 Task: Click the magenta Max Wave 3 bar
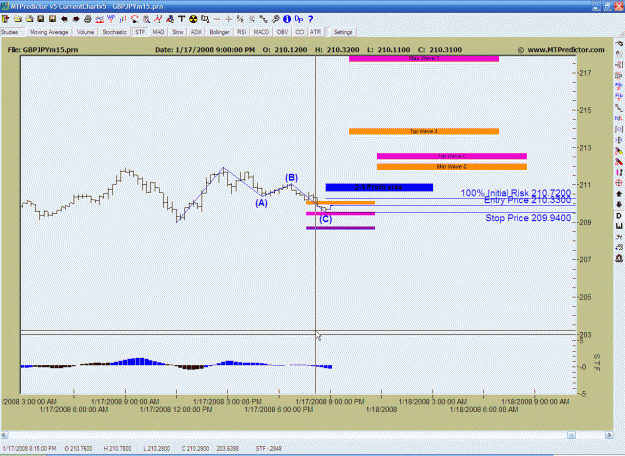point(424,59)
